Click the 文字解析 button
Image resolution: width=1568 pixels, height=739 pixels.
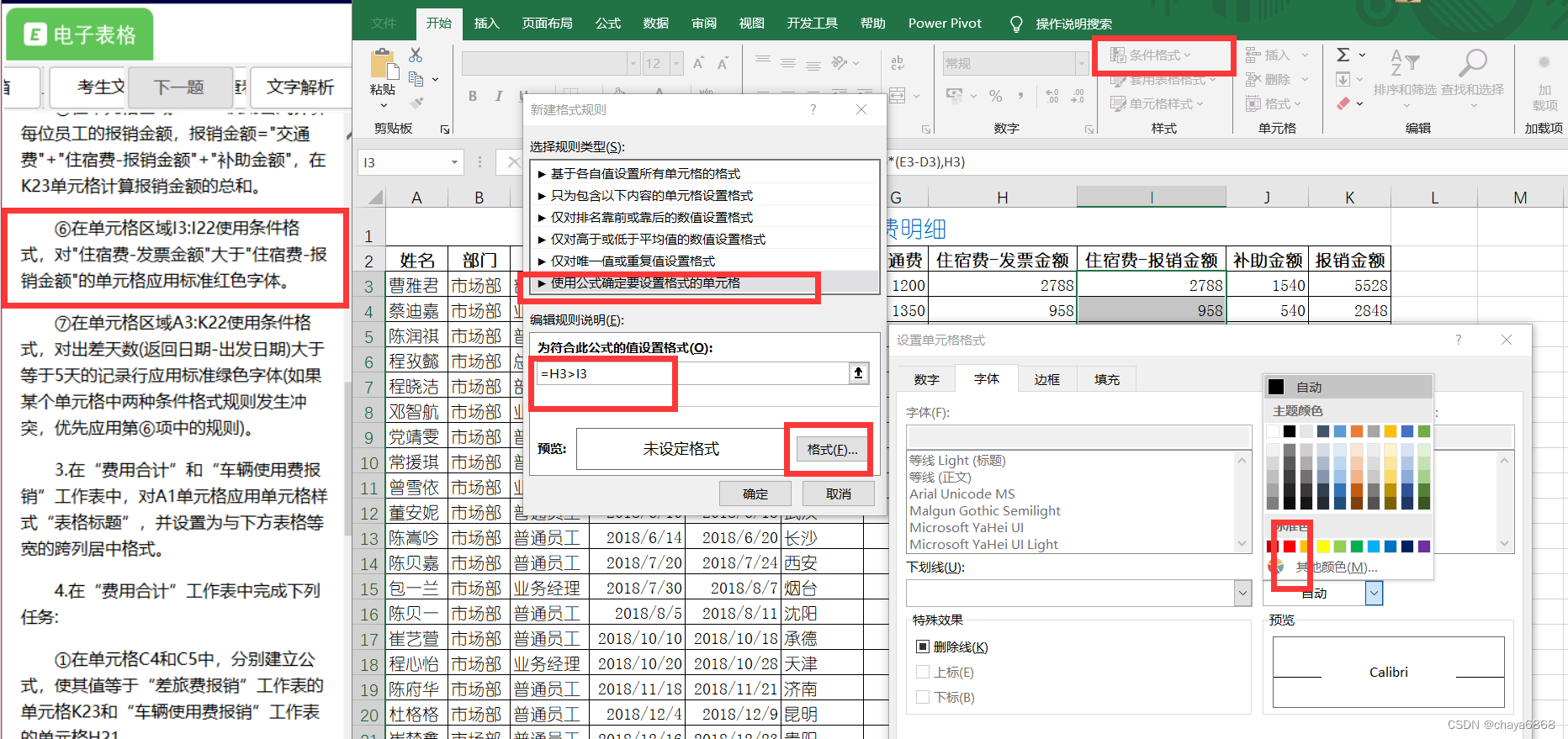tap(299, 87)
